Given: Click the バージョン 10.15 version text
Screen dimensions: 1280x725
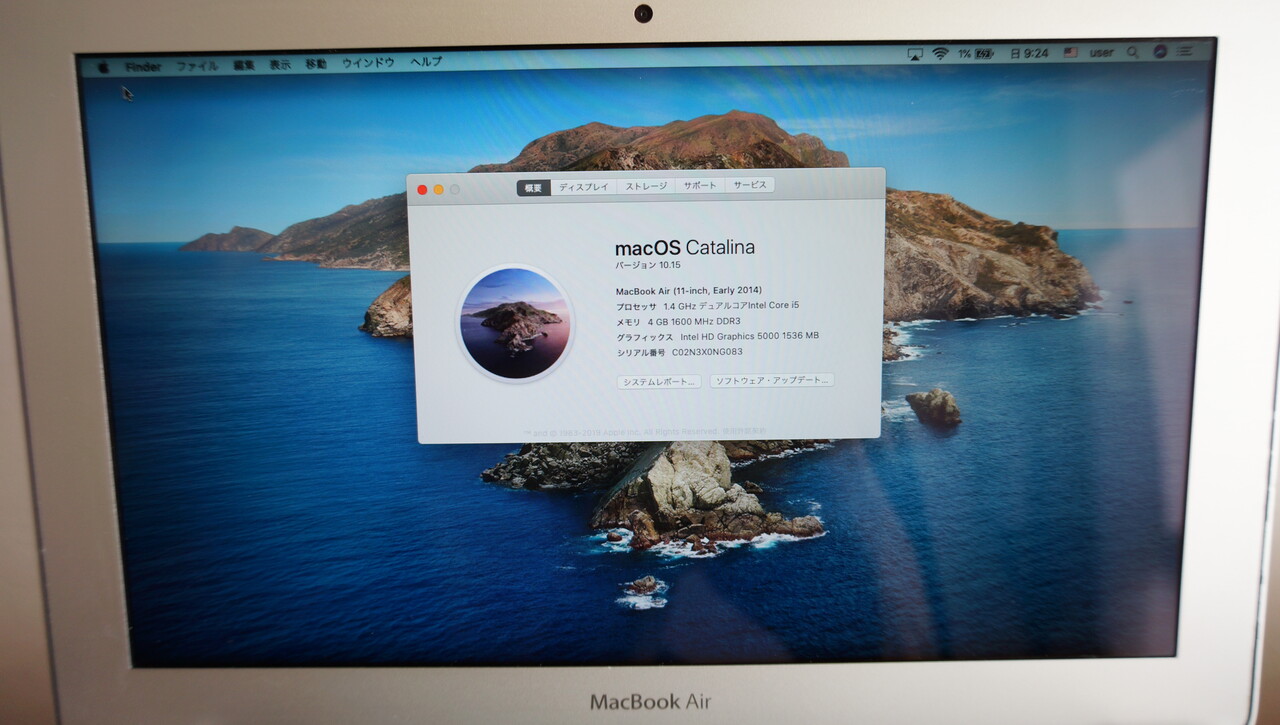Looking at the screenshot, I should tap(647, 267).
